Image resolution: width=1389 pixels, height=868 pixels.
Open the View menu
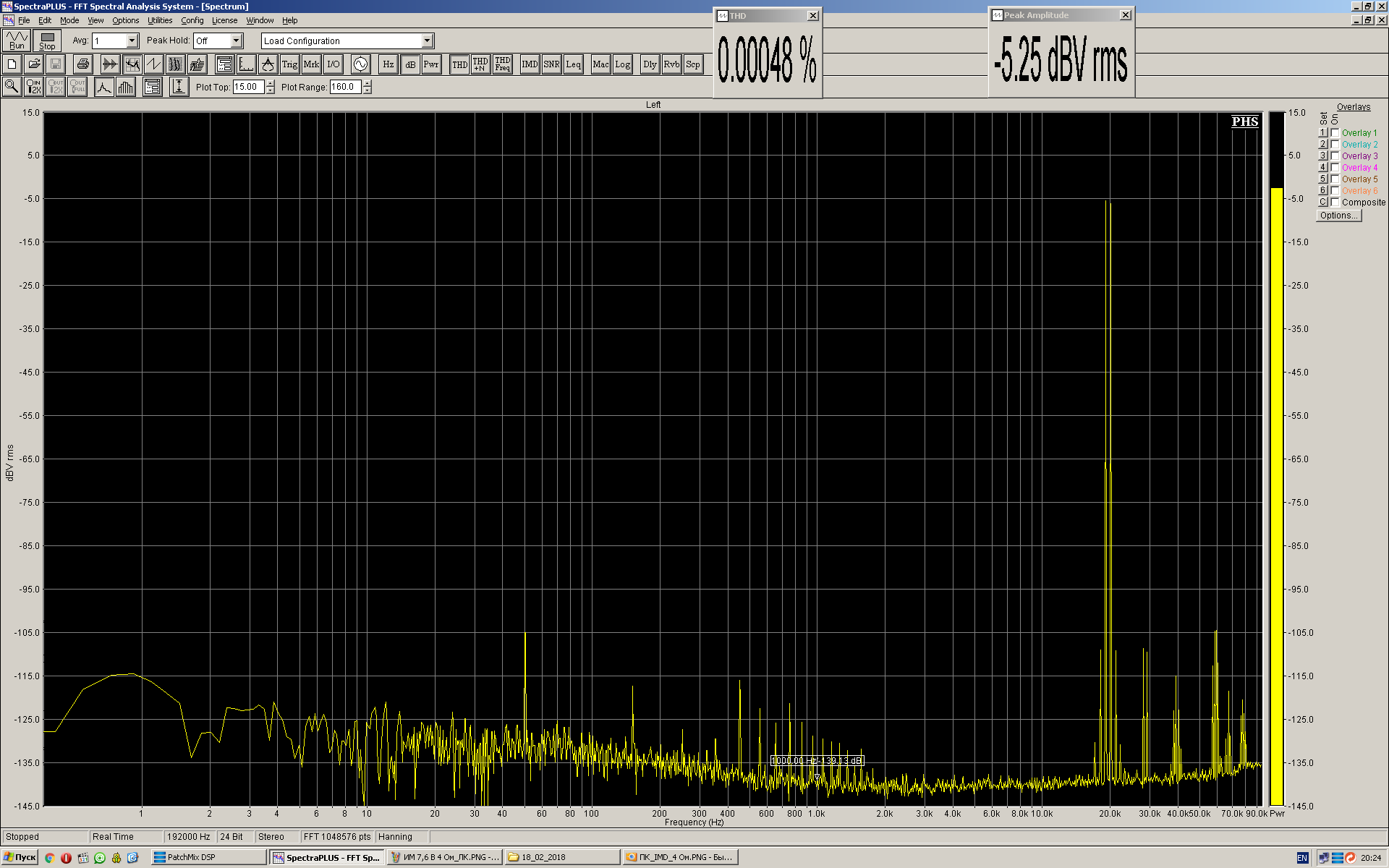(95, 20)
